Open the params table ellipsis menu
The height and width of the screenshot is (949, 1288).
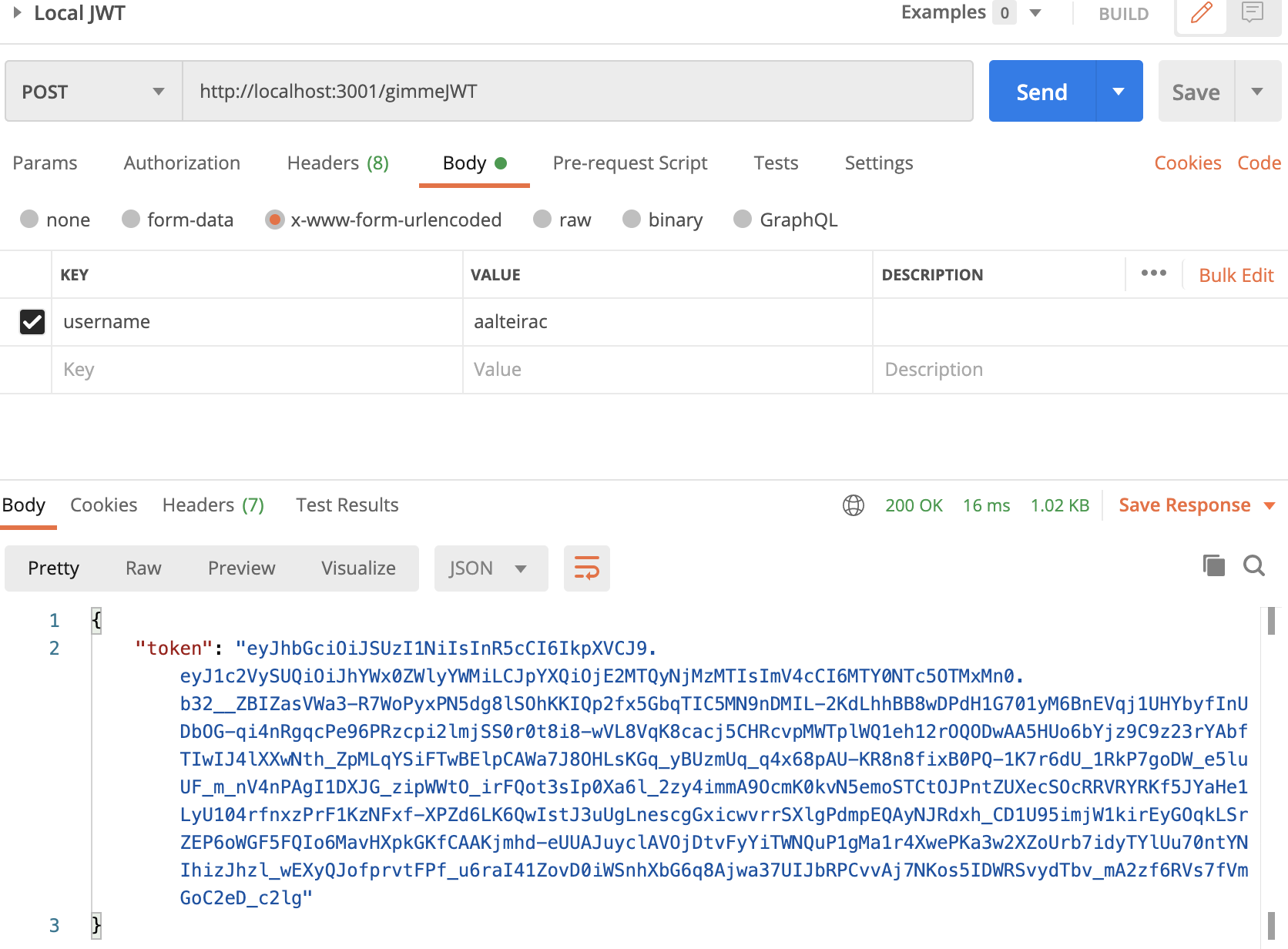pos(1153,273)
